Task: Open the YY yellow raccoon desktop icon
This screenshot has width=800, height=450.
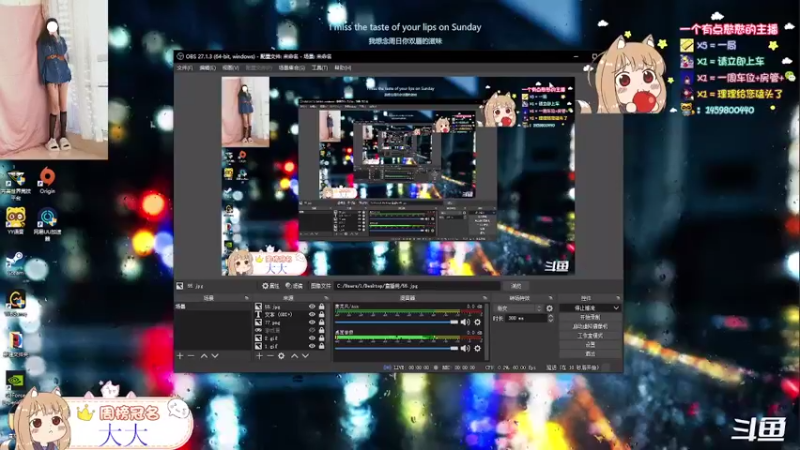Action: coord(16,220)
